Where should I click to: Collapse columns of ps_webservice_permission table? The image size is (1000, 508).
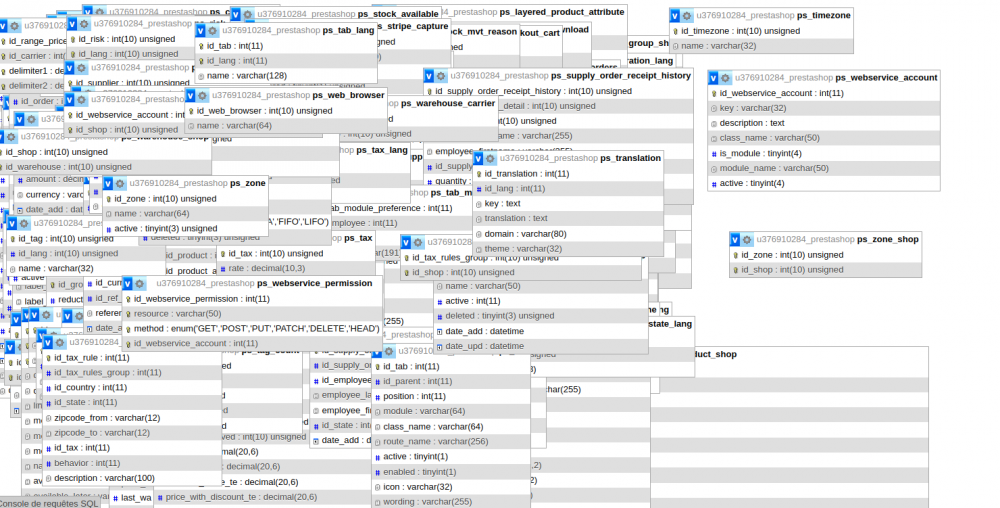coord(127,284)
